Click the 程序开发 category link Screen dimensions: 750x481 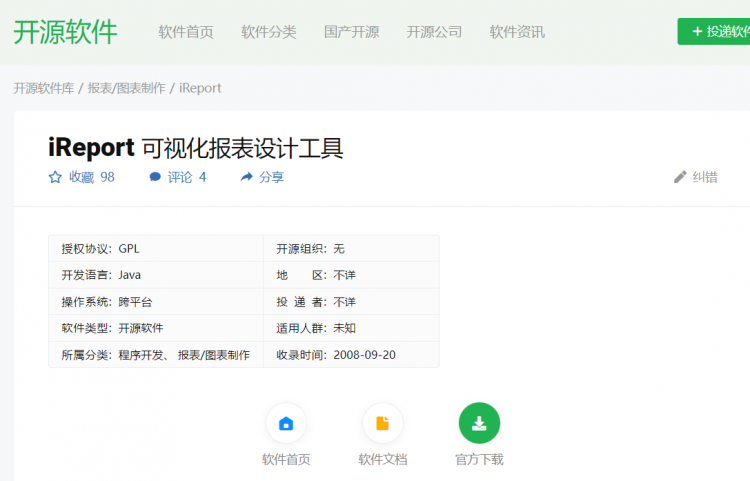141,355
